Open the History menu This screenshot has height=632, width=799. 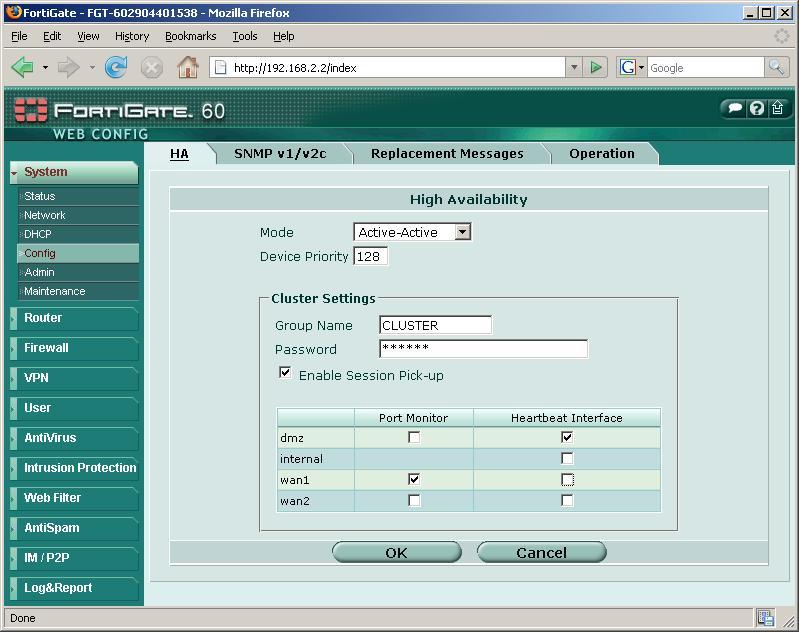(132, 36)
